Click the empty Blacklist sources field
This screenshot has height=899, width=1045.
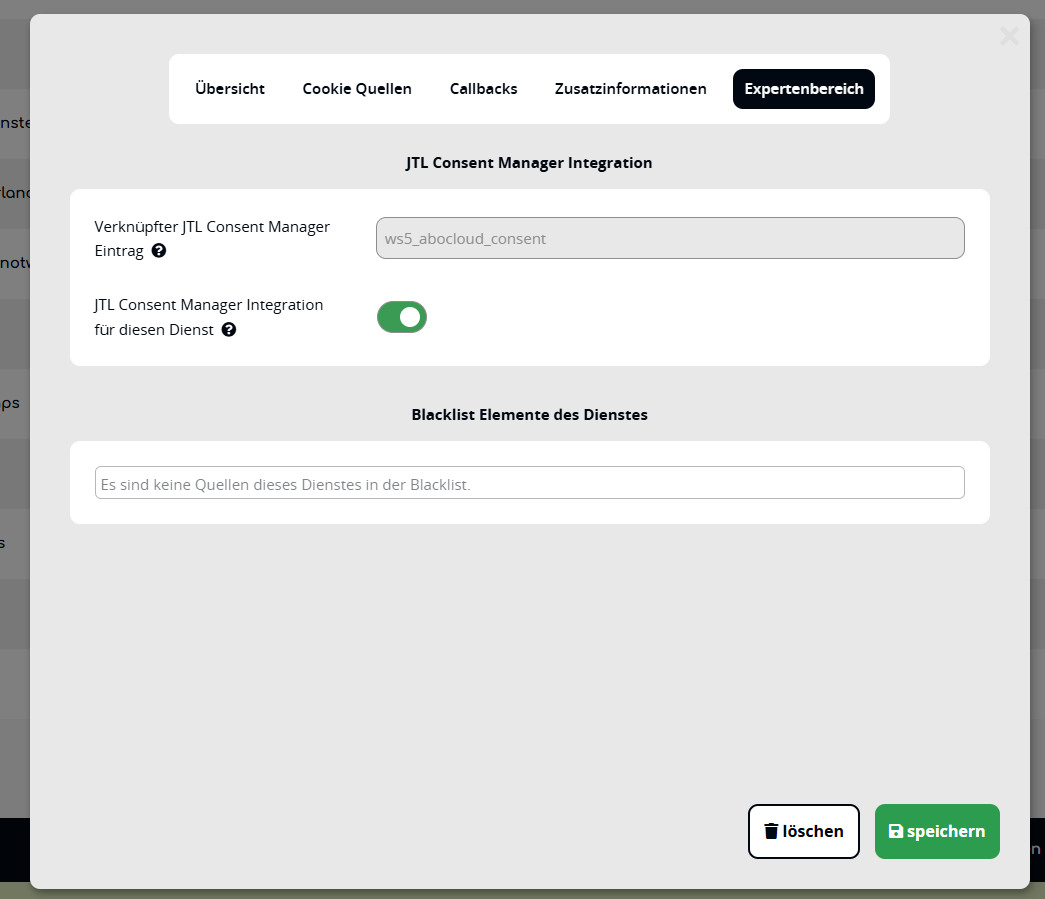[x=529, y=482]
